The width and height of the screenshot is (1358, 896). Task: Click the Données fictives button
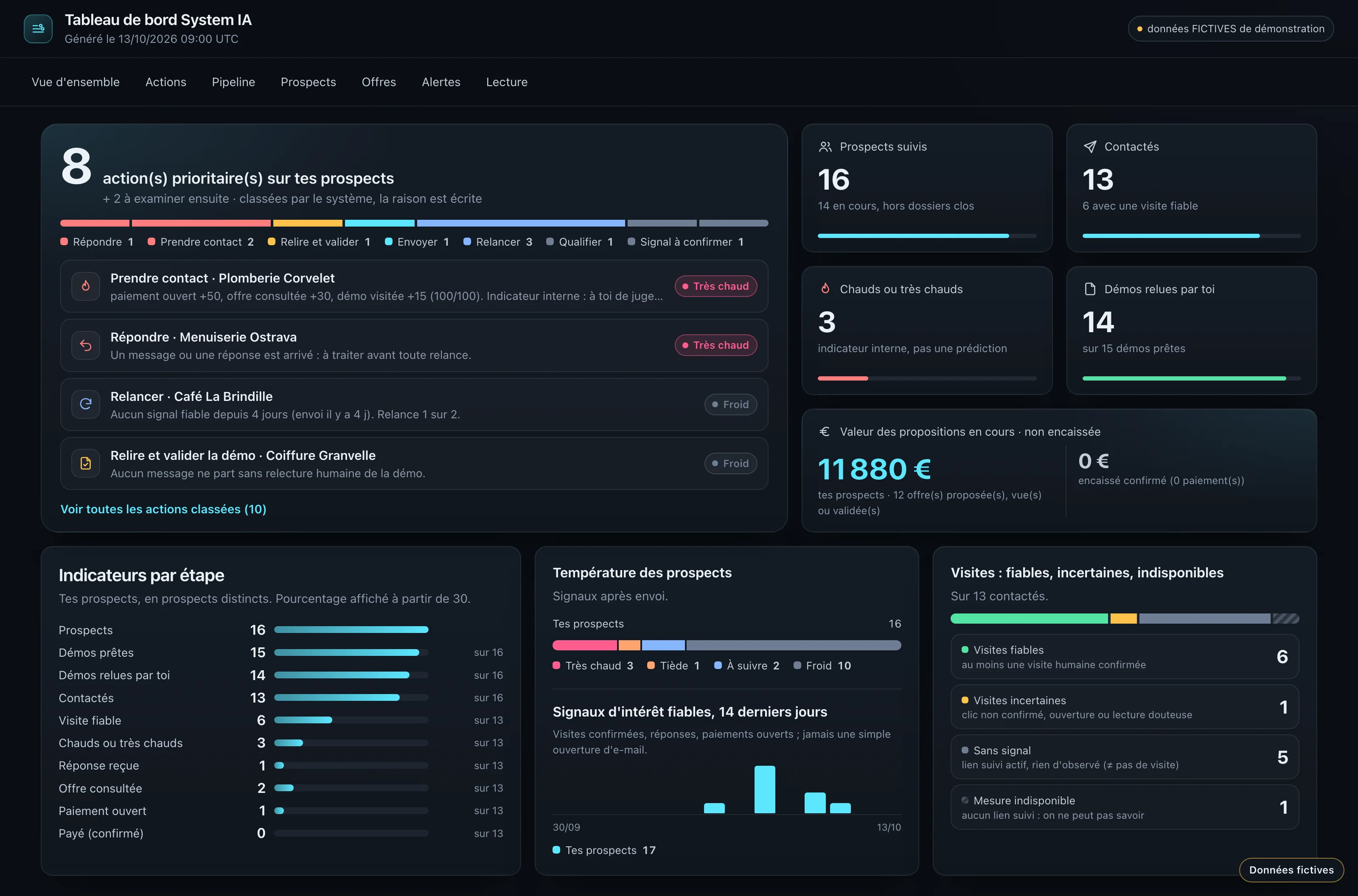coord(1291,870)
